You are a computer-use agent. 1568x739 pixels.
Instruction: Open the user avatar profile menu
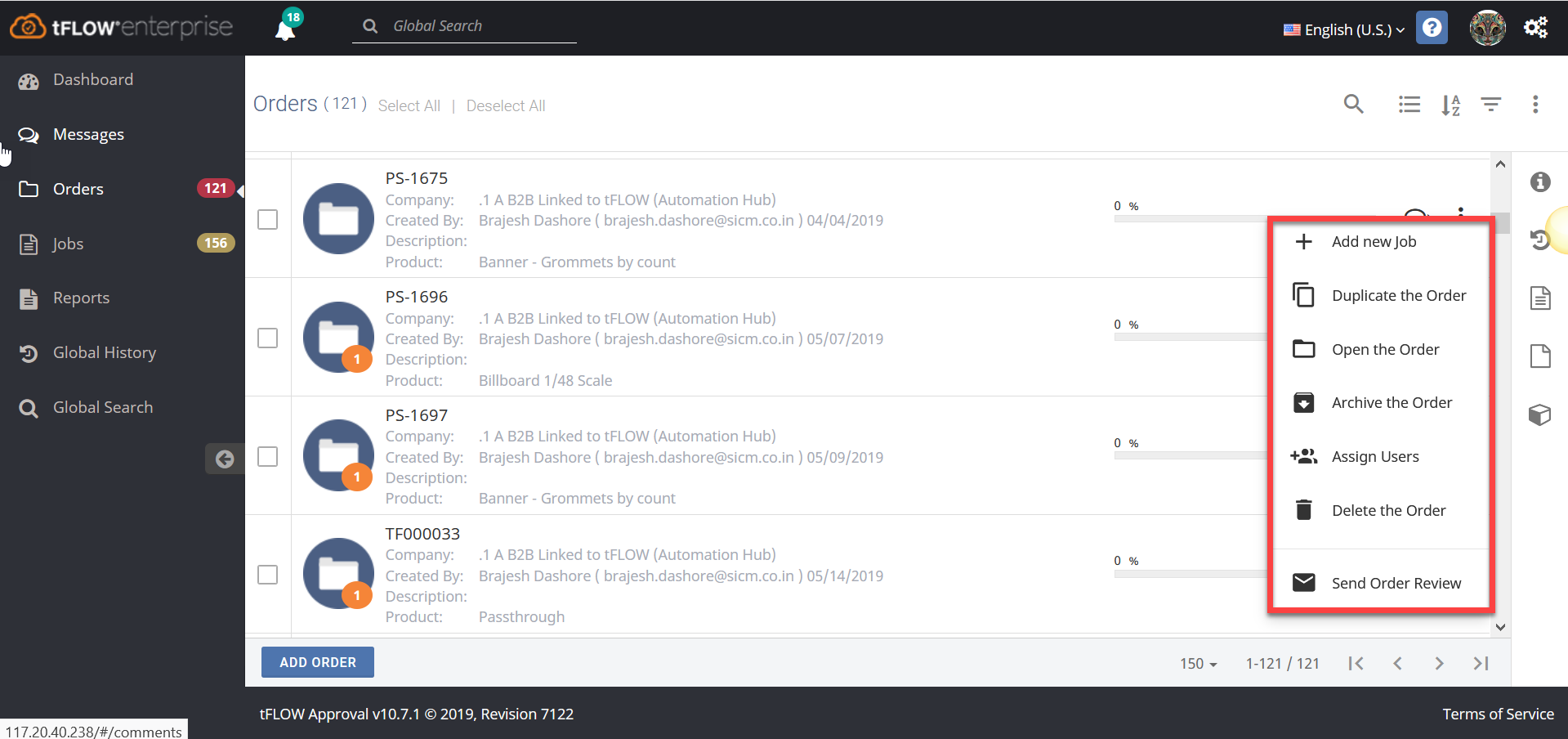[1487, 29]
